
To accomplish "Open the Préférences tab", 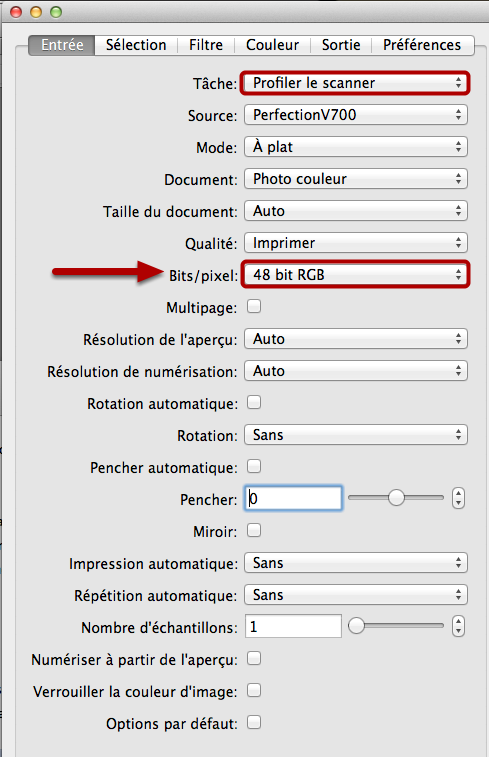I will click(x=422, y=45).
